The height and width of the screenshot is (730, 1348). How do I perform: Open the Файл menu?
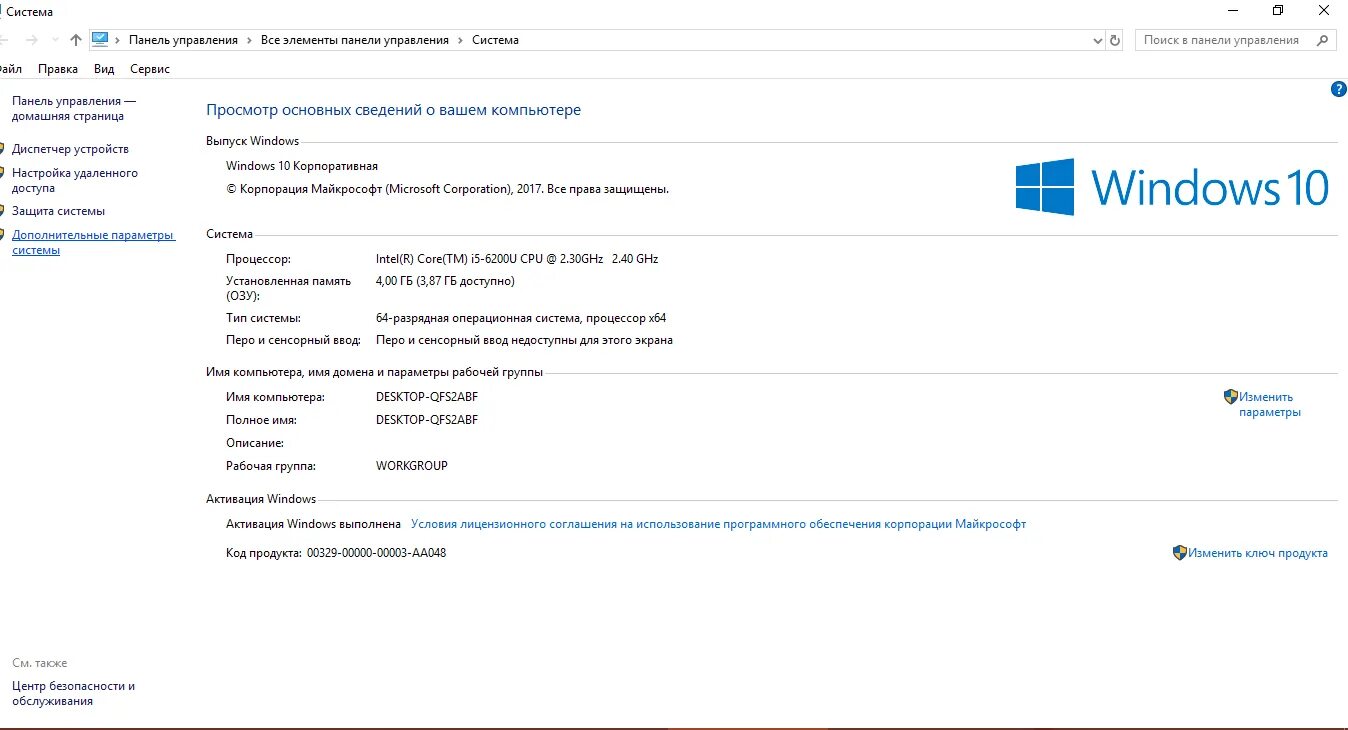click(x=11, y=69)
